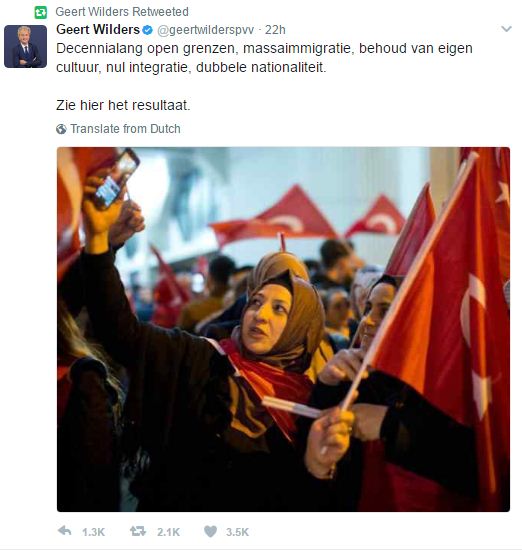Expand the tweet options chevron menu
This screenshot has width=522, height=555.
point(506,29)
